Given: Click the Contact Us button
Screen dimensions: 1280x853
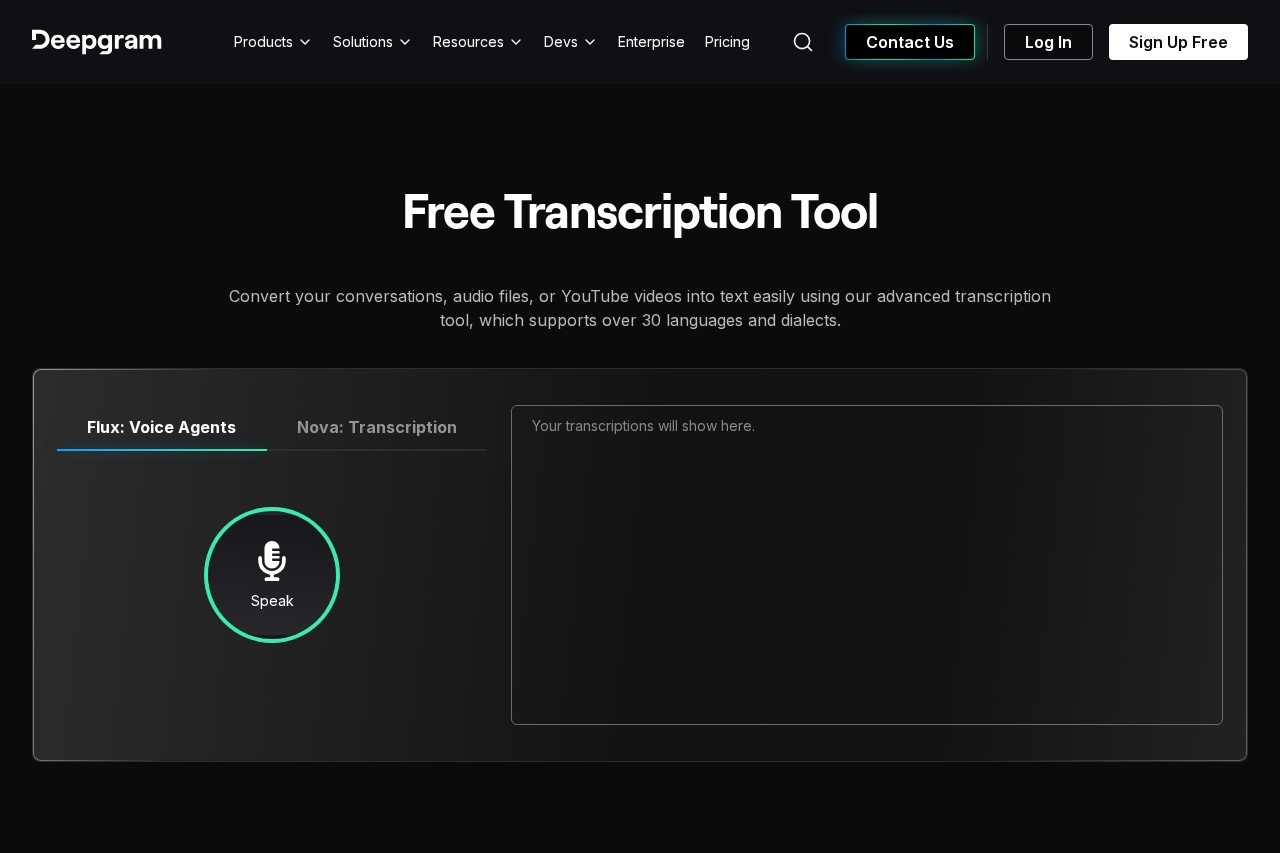Looking at the screenshot, I should [x=909, y=42].
